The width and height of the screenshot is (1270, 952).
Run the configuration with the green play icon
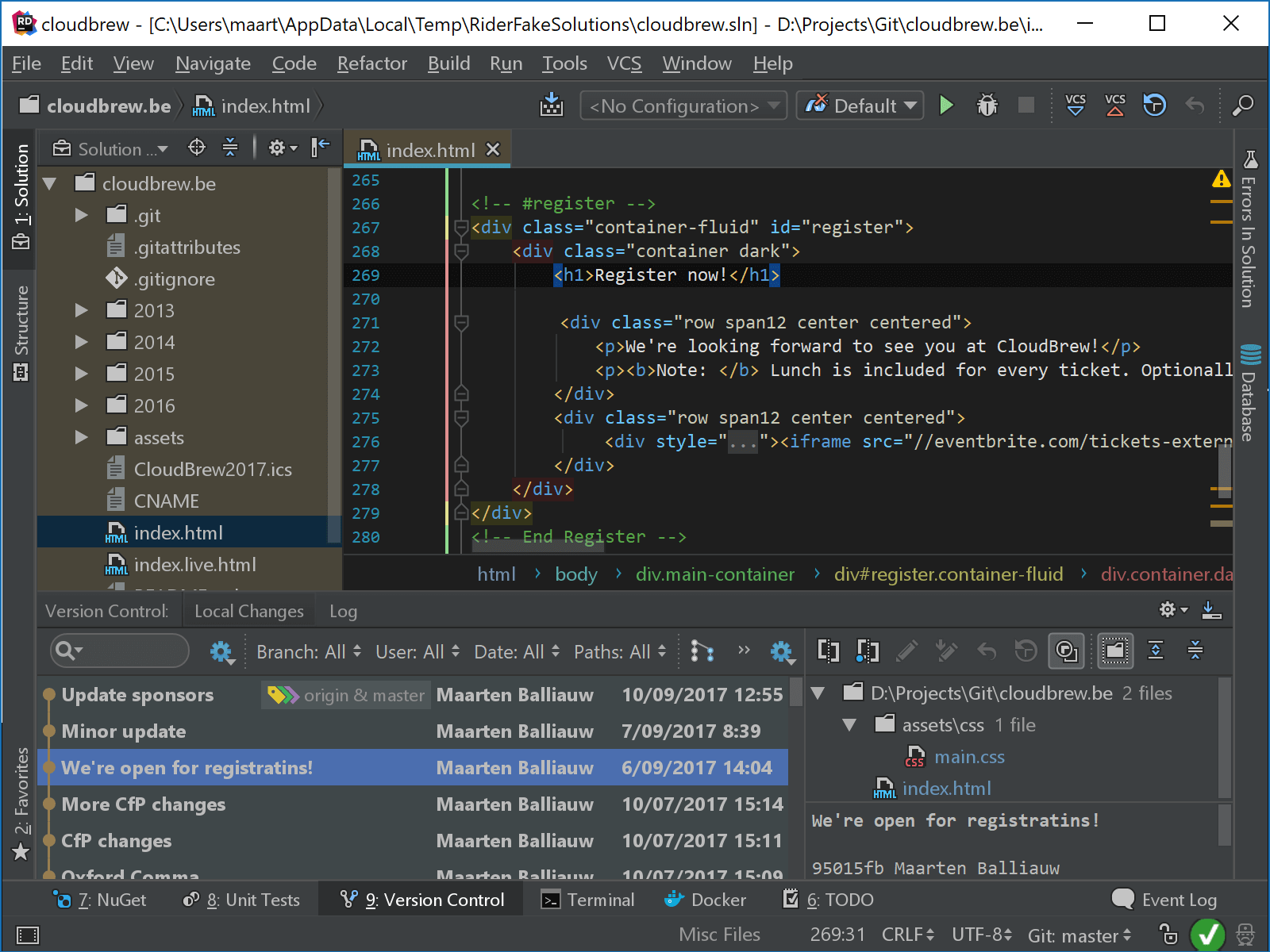coord(946,106)
